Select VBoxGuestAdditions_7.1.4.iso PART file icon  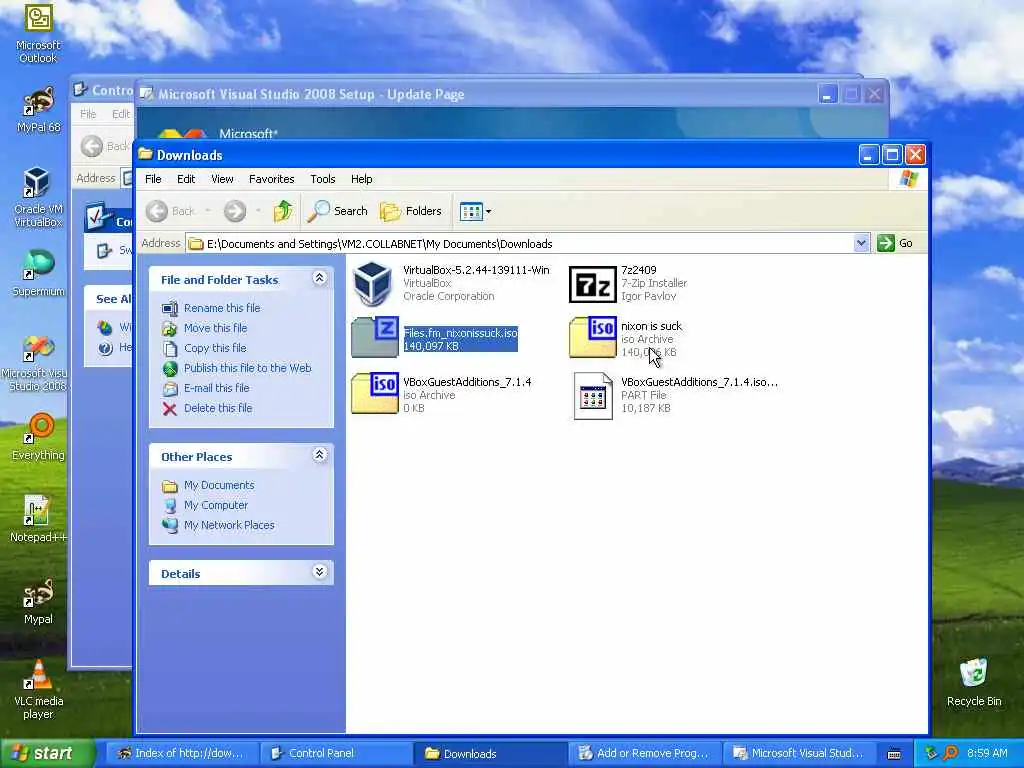592,395
